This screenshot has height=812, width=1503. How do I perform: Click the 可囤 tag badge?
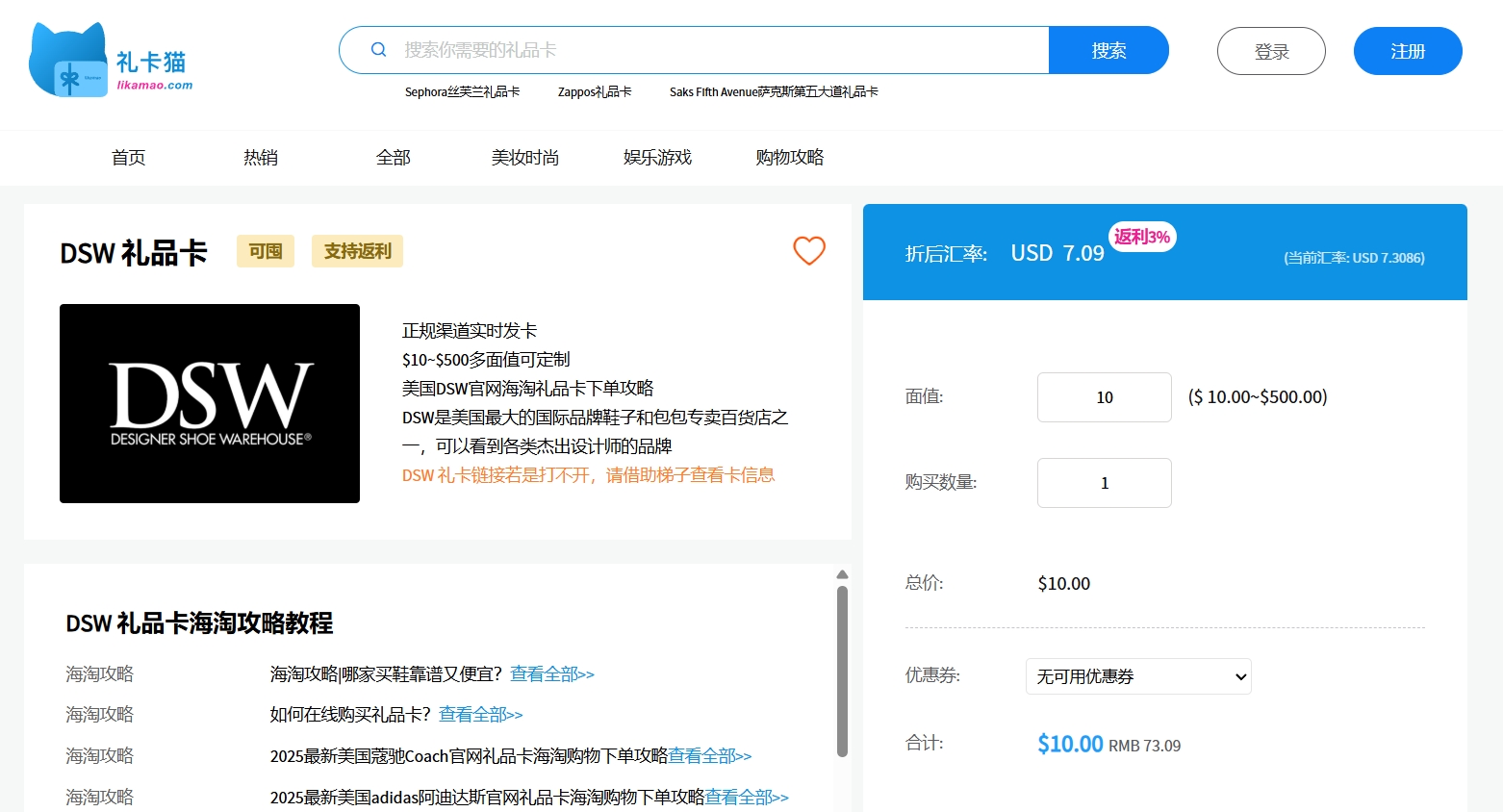coord(266,251)
